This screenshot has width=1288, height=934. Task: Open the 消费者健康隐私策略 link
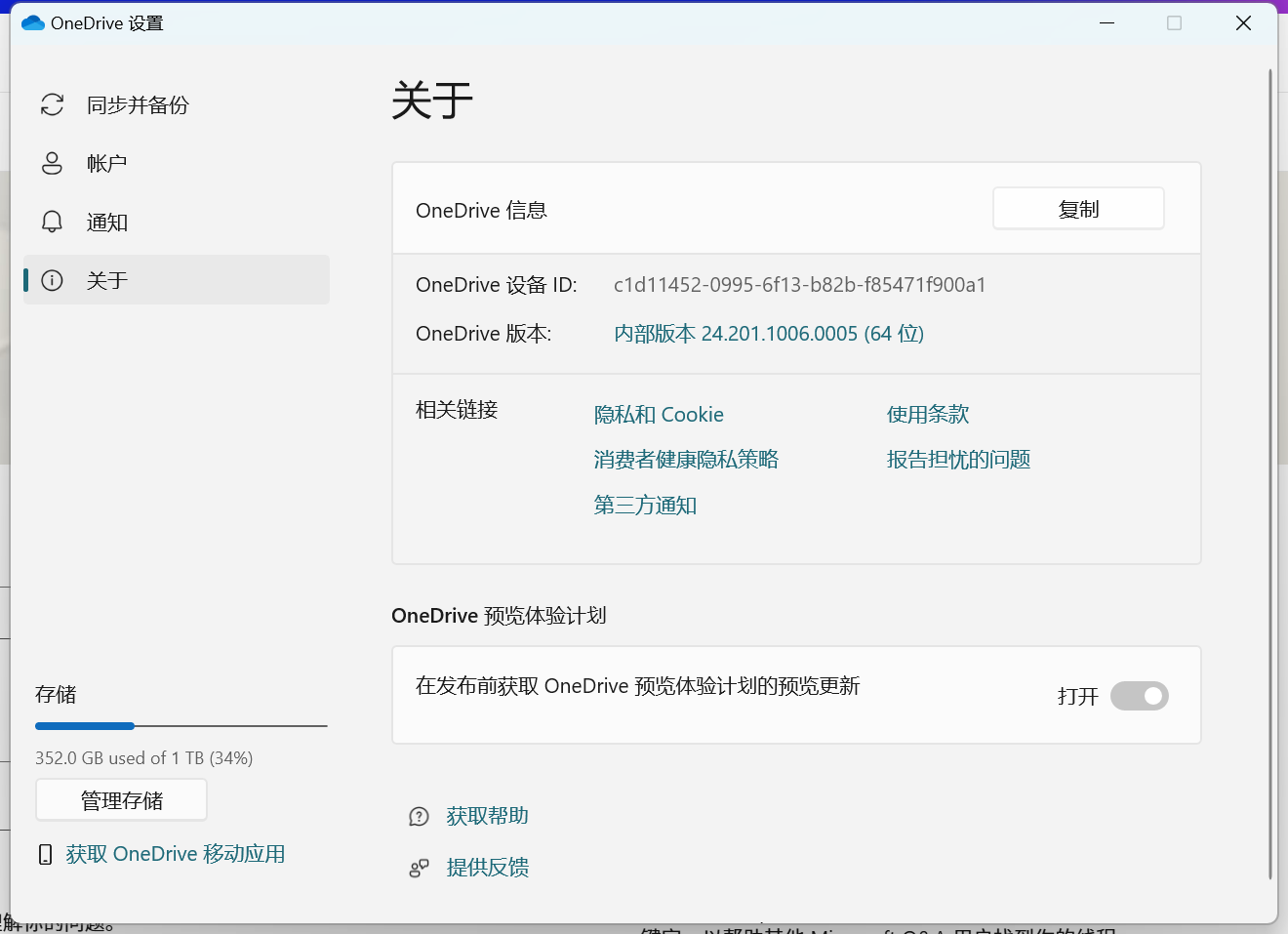click(686, 460)
